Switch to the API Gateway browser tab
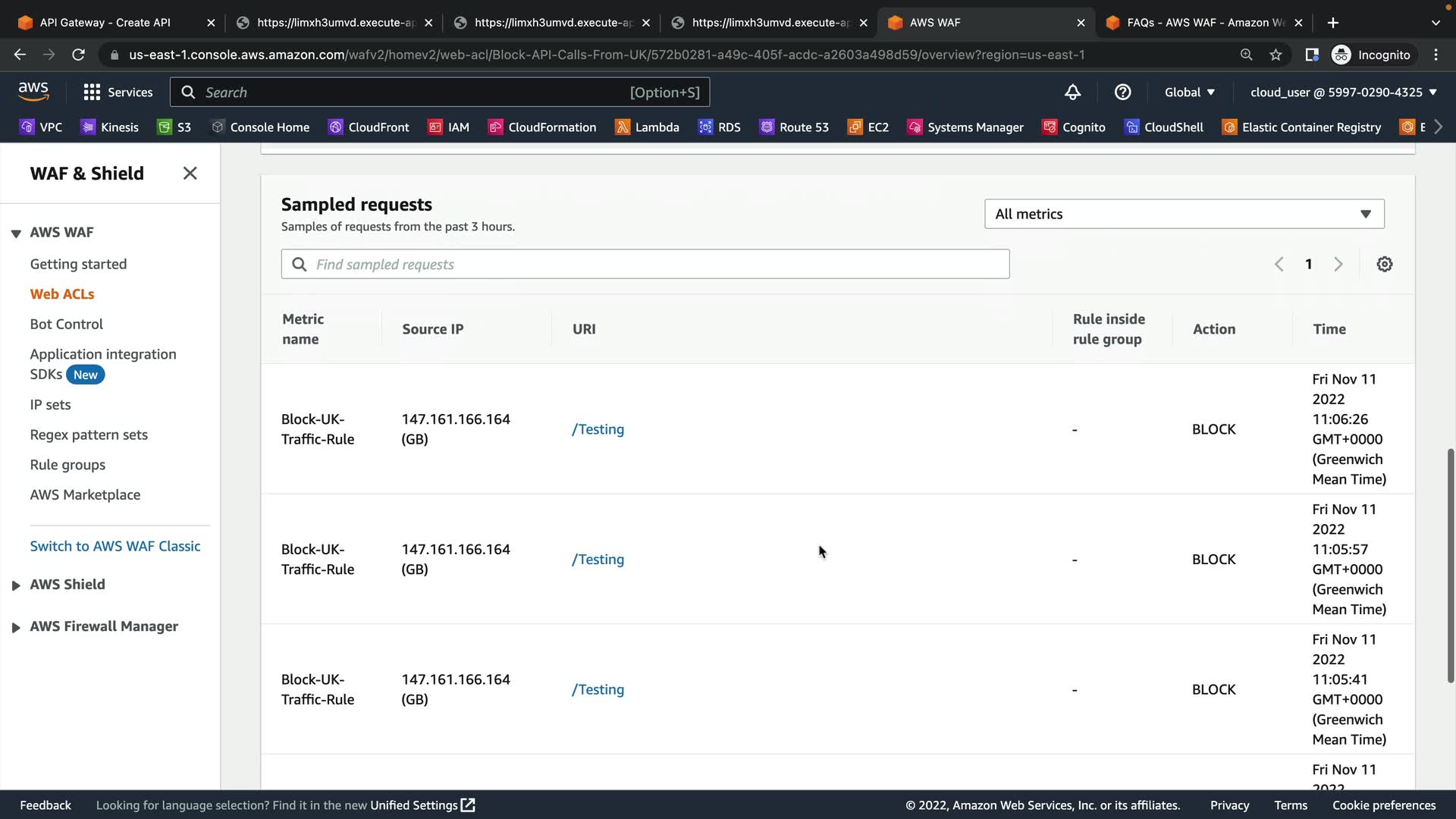 [106, 23]
